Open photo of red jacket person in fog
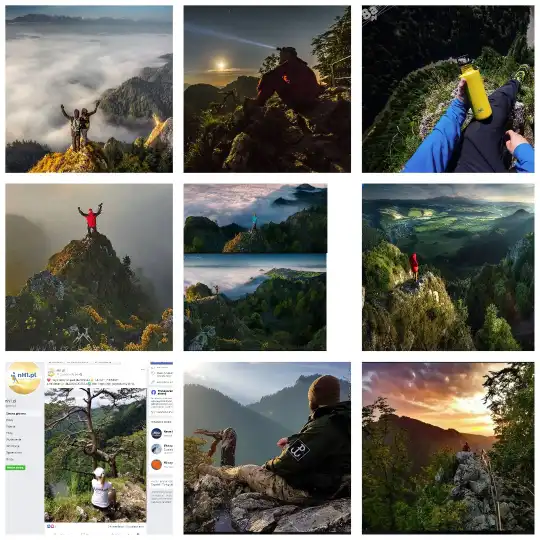The image size is (540, 540). 89,267
